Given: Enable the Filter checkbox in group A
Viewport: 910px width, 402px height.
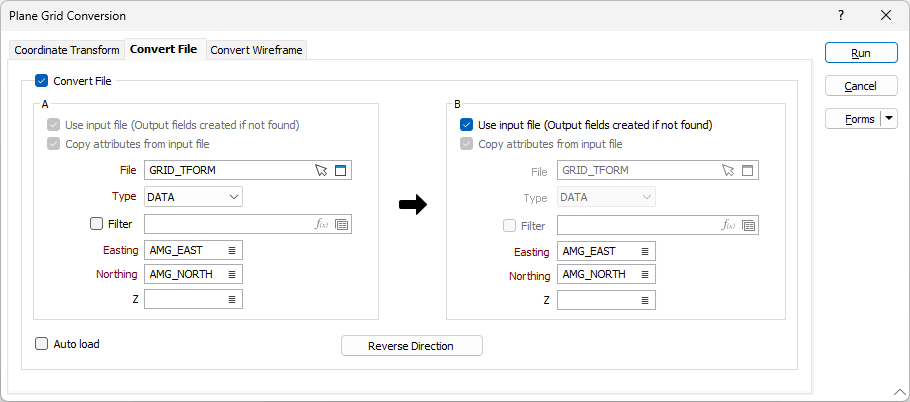Looking at the screenshot, I should pyautogui.click(x=96, y=223).
